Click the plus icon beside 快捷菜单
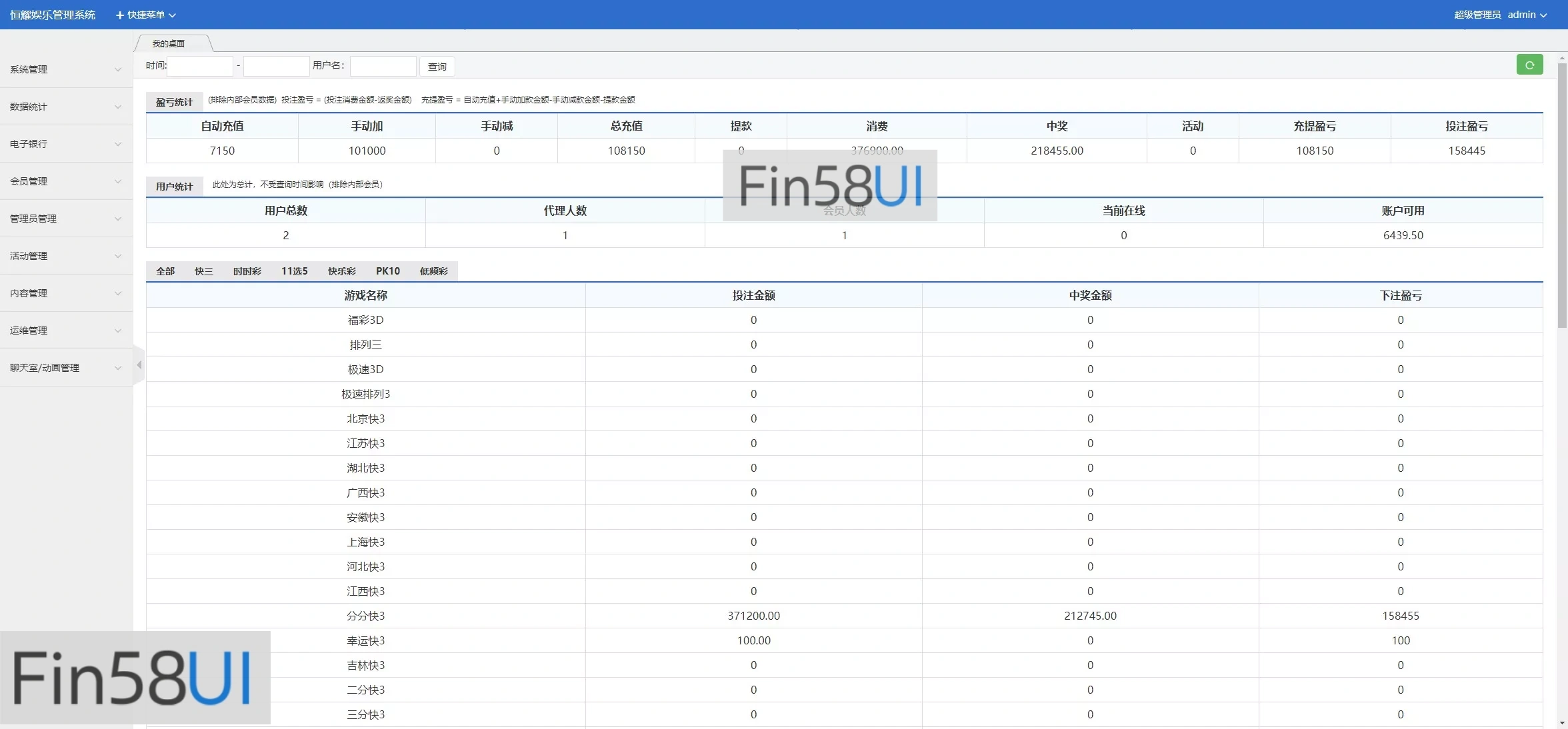This screenshot has height=729, width=1568. click(120, 15)
